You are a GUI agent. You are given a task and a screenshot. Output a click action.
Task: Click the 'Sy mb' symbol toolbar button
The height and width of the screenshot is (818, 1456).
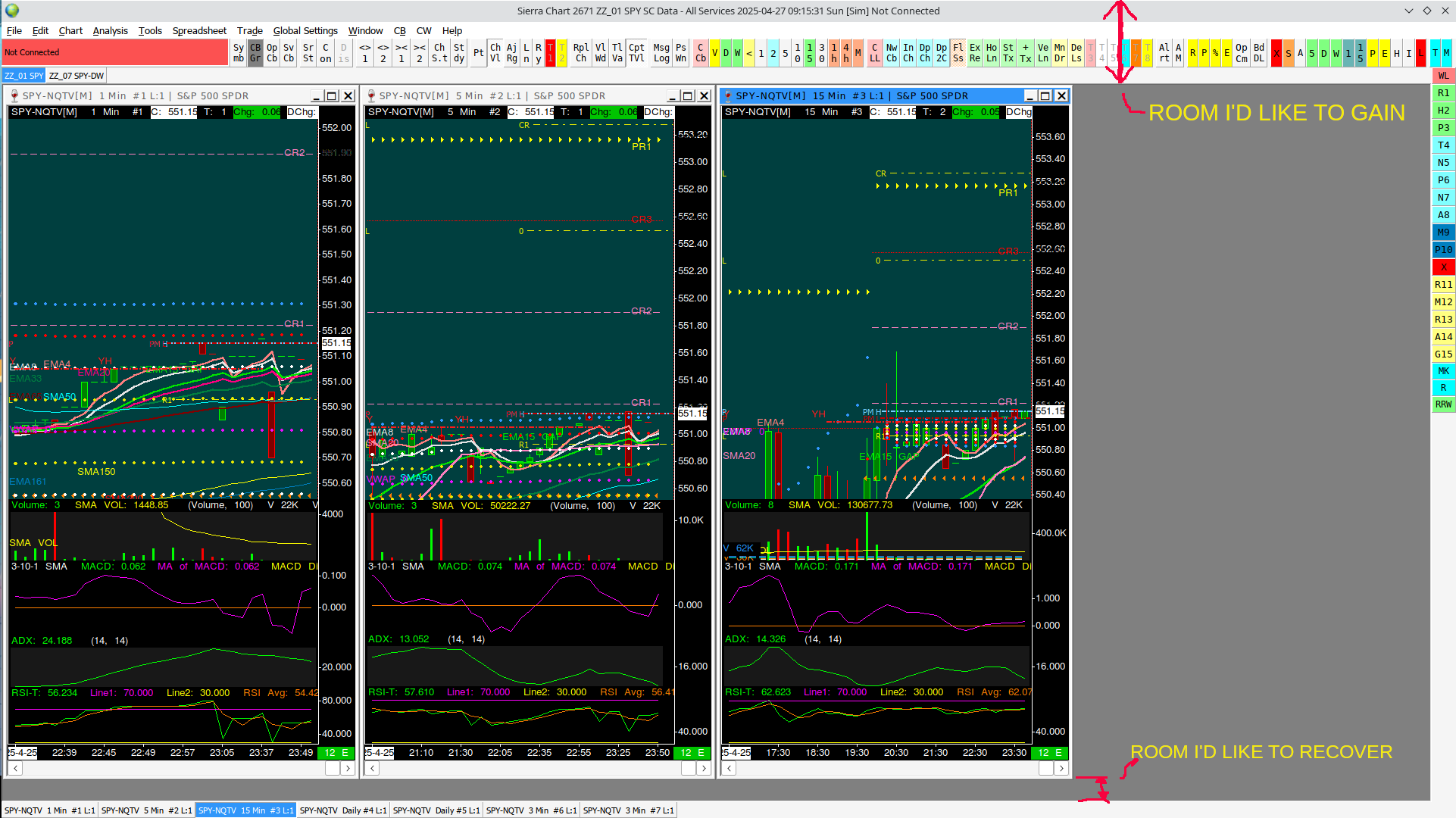click(239, 52)
